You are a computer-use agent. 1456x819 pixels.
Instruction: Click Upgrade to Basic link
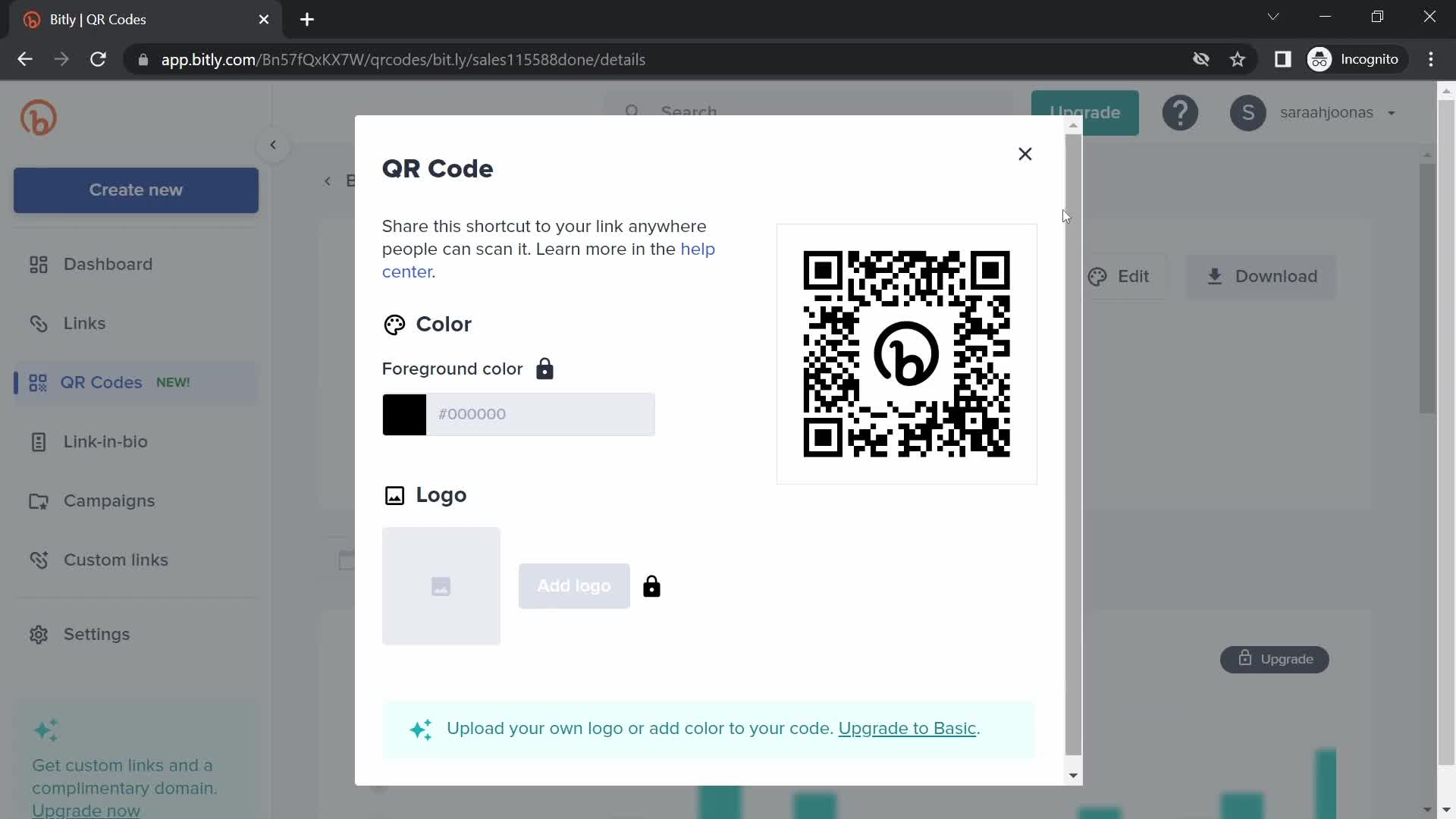click(x=905, y=728)
